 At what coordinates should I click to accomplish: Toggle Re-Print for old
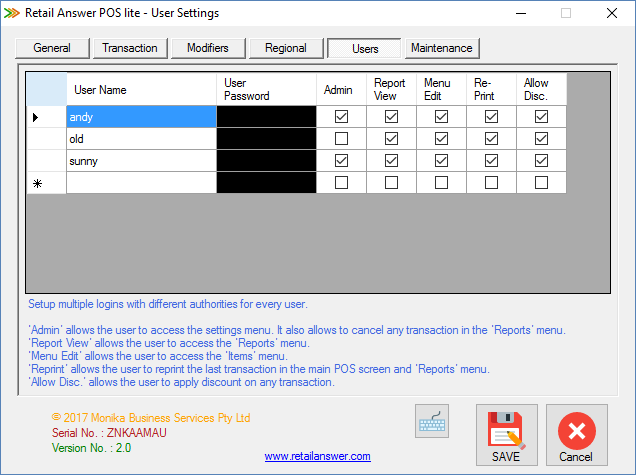[x=491, y=139]
